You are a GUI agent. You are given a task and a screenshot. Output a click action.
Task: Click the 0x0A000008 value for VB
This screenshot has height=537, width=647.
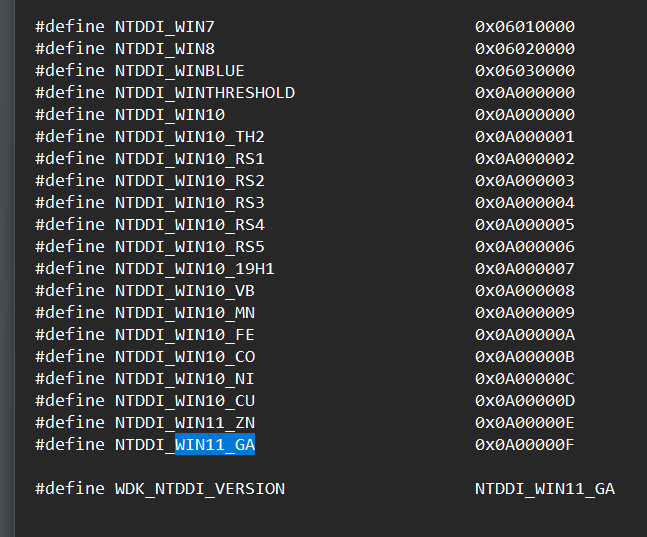pos(524,291)
